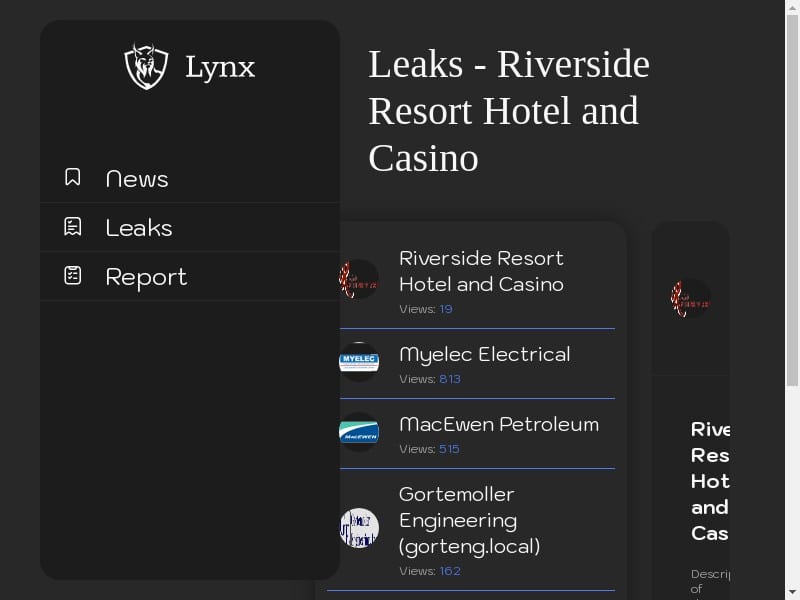
Task: Open the Leaks menu item
Action: coord(190,227)
